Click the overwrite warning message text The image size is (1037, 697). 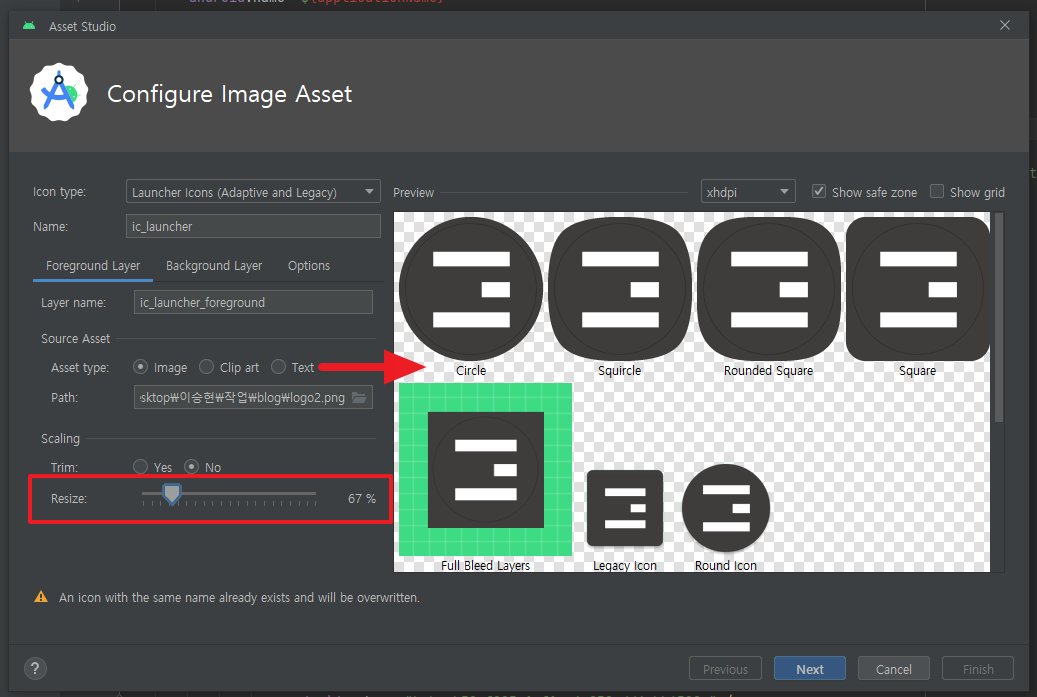click(239, 597)
